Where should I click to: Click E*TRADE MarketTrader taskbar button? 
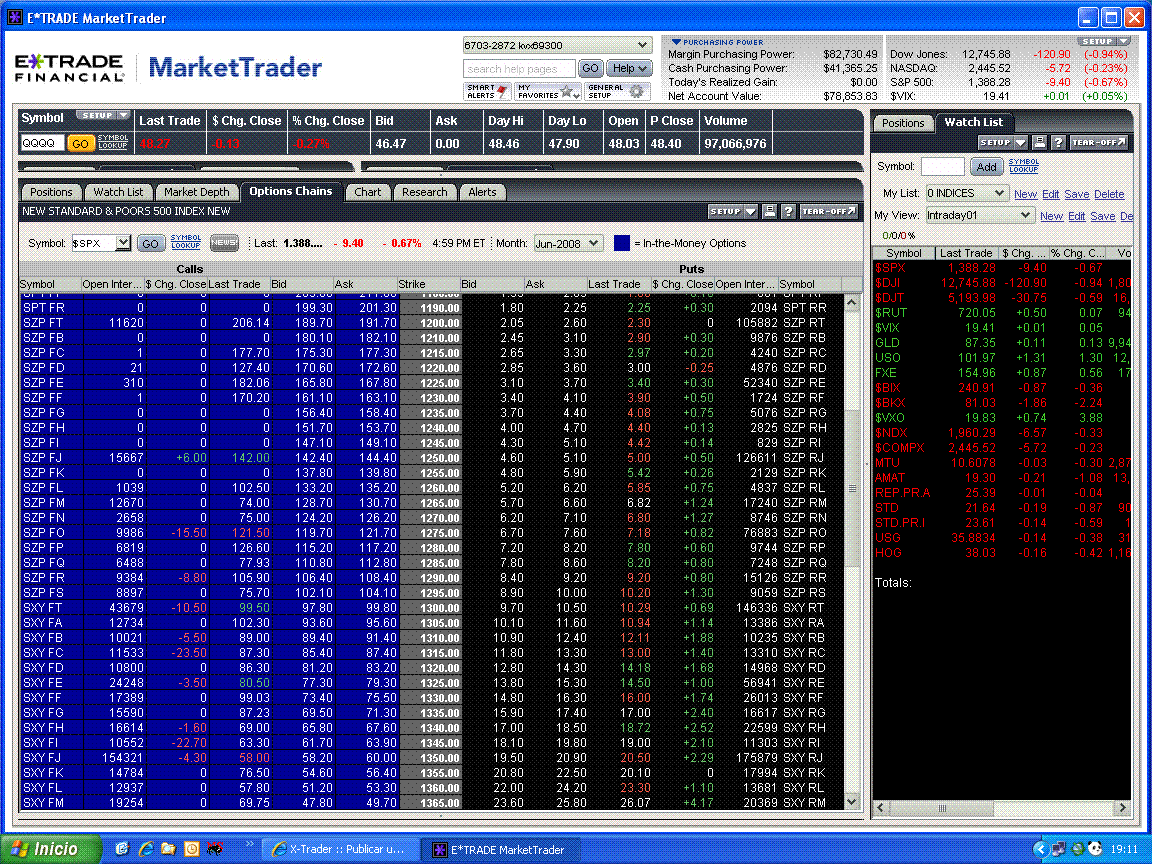pos(500,849)
